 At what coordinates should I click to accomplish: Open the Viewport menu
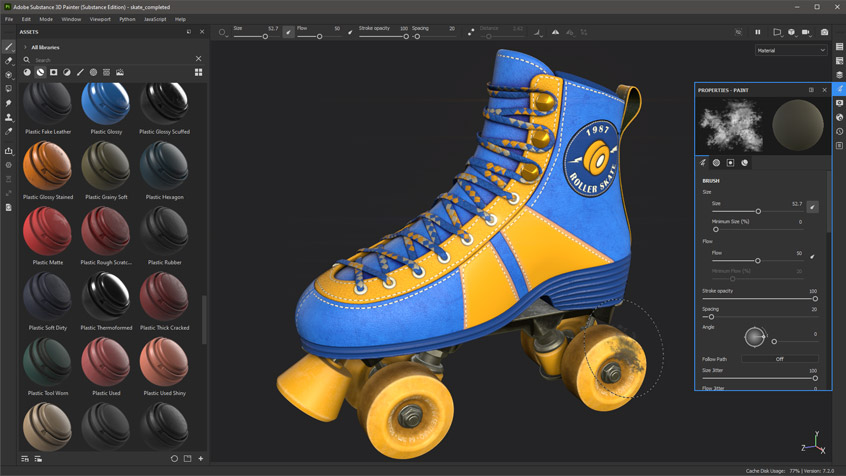[100, 19]
